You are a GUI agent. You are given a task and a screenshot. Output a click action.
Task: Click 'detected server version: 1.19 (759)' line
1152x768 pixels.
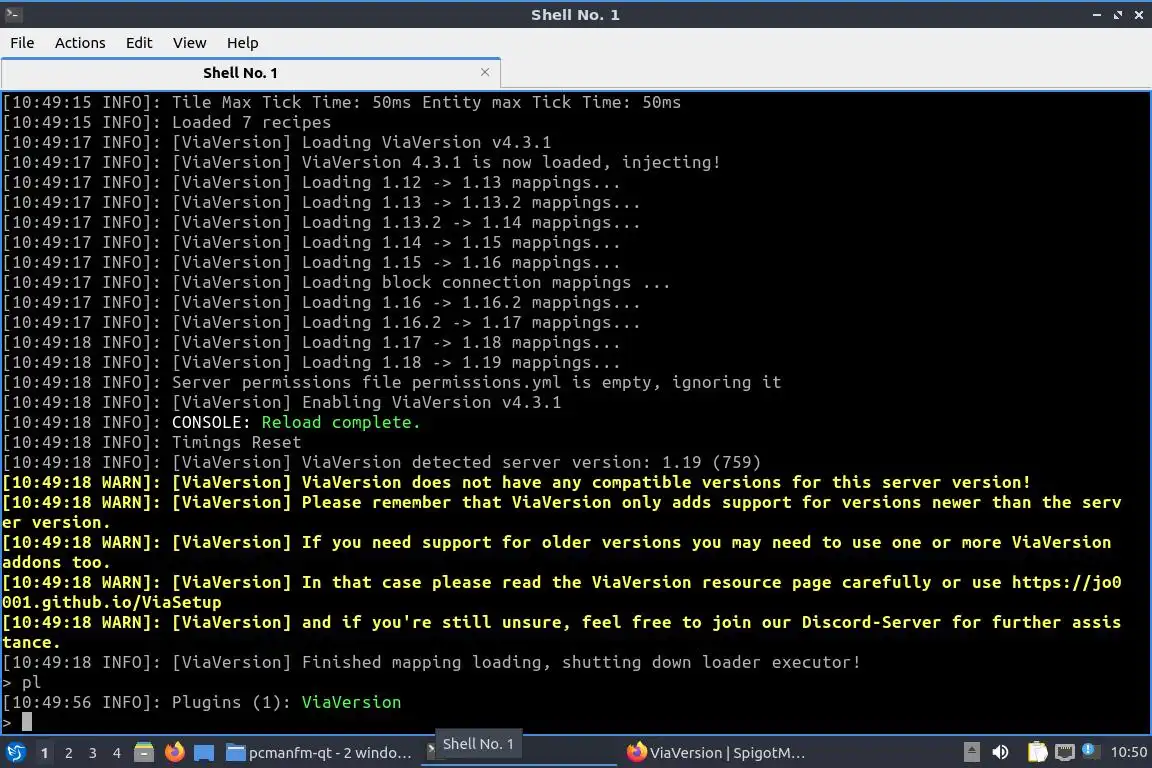tap(381, 462)
